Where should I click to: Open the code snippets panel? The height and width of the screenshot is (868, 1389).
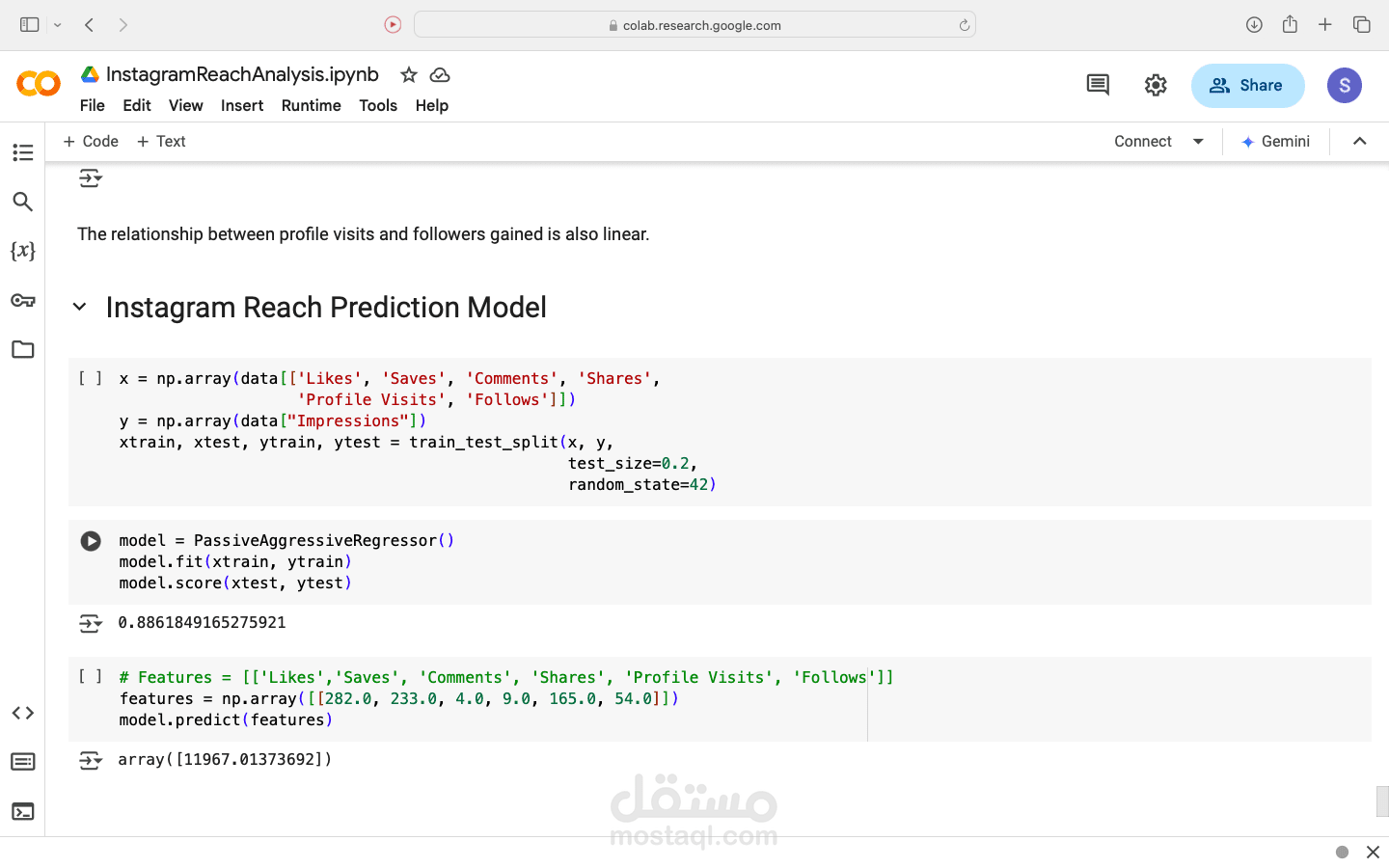pyautogui.click(x=23, y=713)
